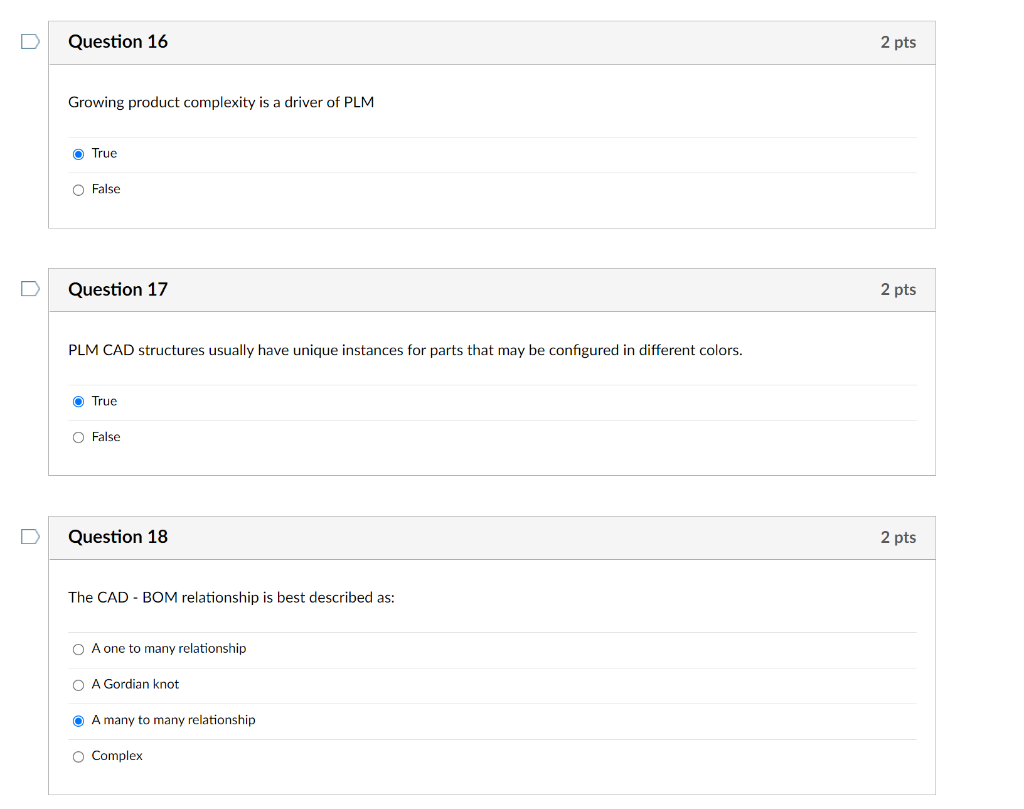The width and height of the screenshot is (1024, 809).
Task: Select 'A many to many relationship' option
Action: [78, 720]
